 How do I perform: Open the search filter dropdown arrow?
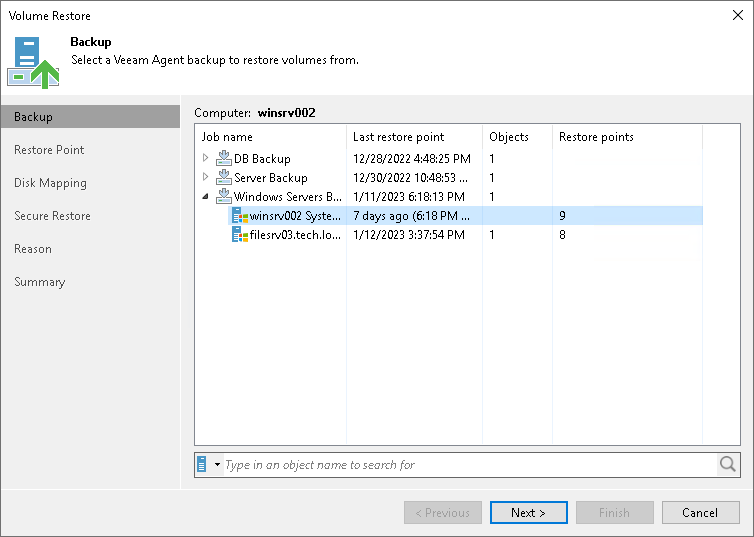click(x=217, y=464)
